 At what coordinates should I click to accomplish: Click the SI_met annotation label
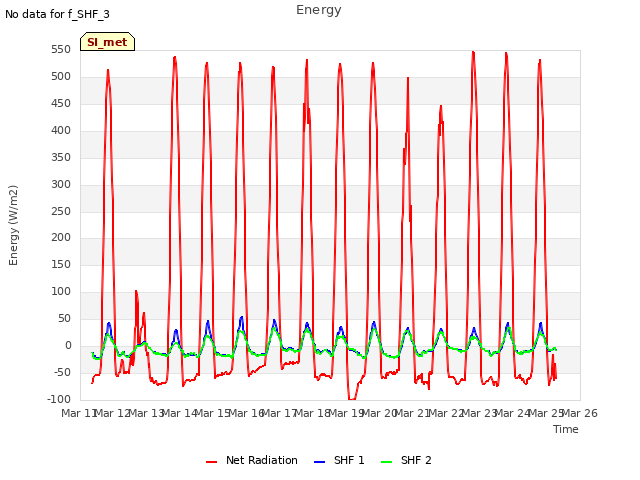(x=107, y=42)
